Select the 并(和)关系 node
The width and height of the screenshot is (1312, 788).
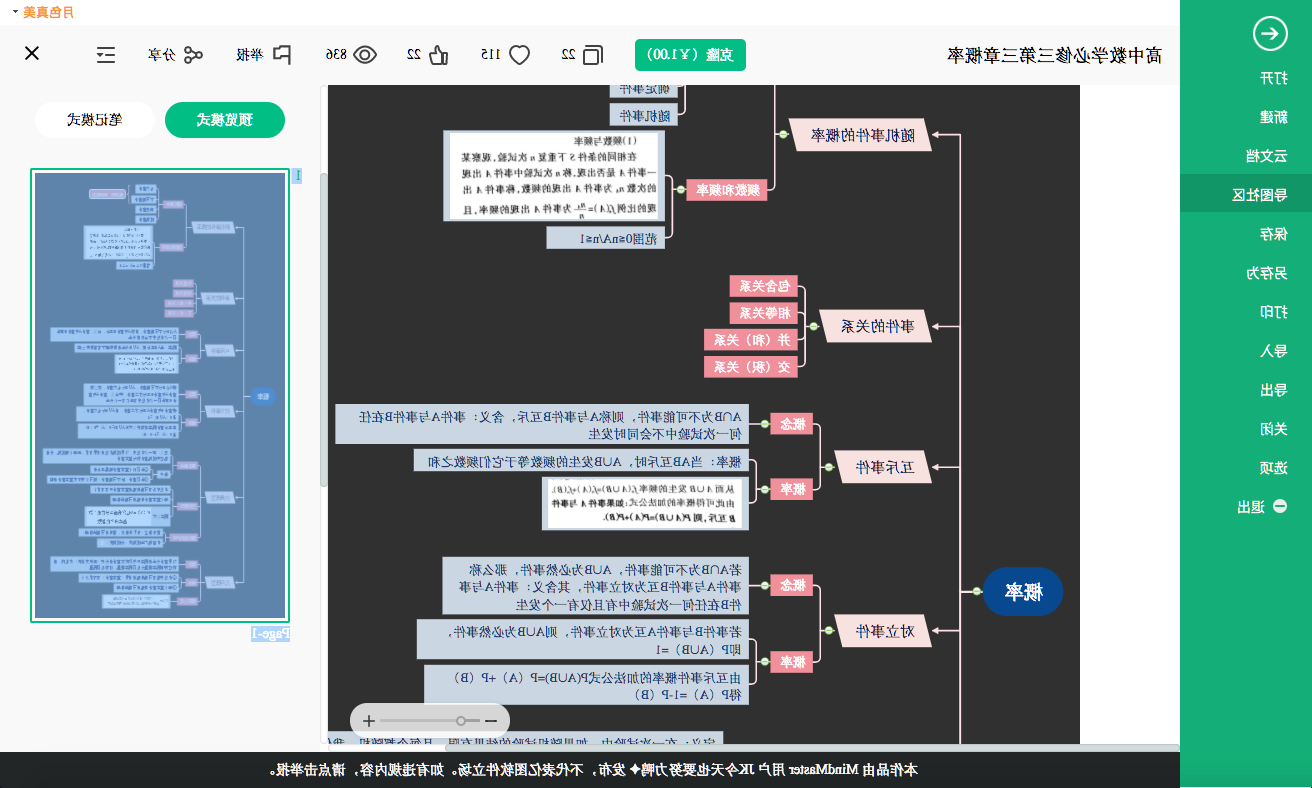[x=751, y=339]
